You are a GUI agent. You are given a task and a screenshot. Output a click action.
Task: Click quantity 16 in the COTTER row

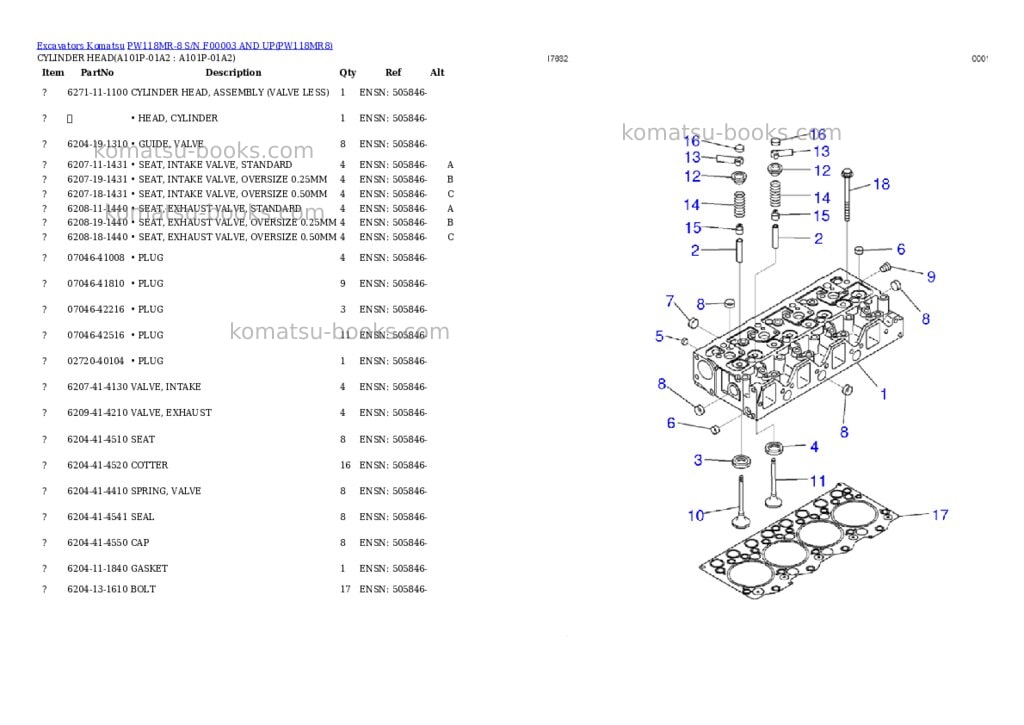pos(345,465)
